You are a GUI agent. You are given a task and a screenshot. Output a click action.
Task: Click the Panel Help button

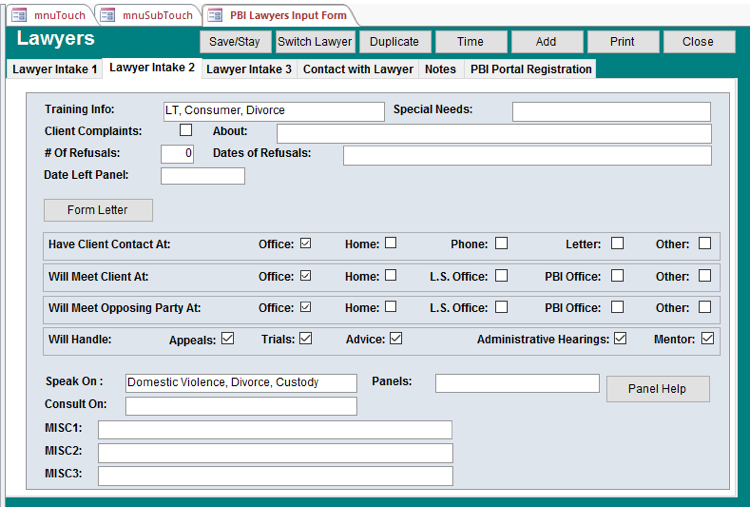pos(657,389)
